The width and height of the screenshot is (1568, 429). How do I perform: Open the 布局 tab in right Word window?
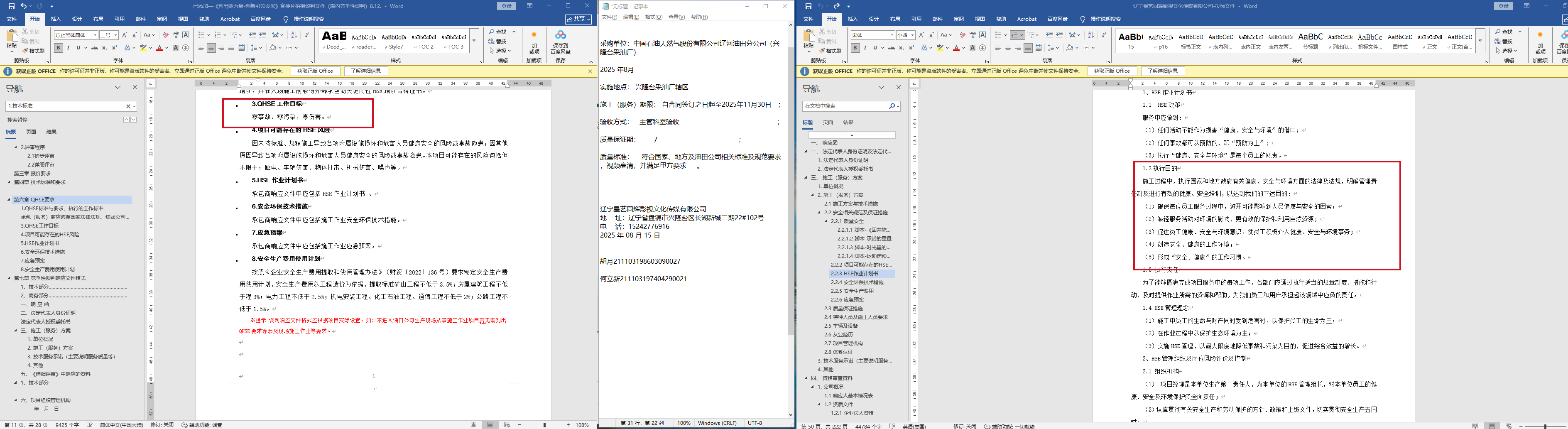pos(895,20)
